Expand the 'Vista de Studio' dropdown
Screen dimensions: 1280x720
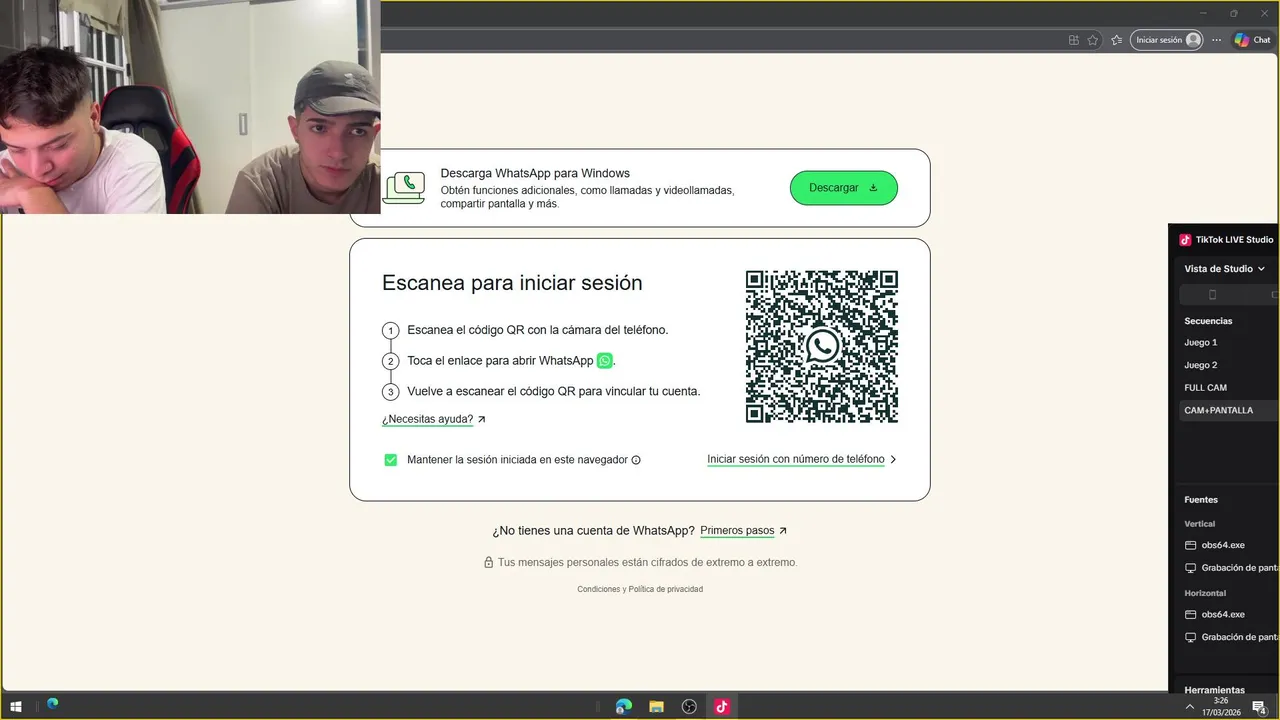coord(1224,269)
